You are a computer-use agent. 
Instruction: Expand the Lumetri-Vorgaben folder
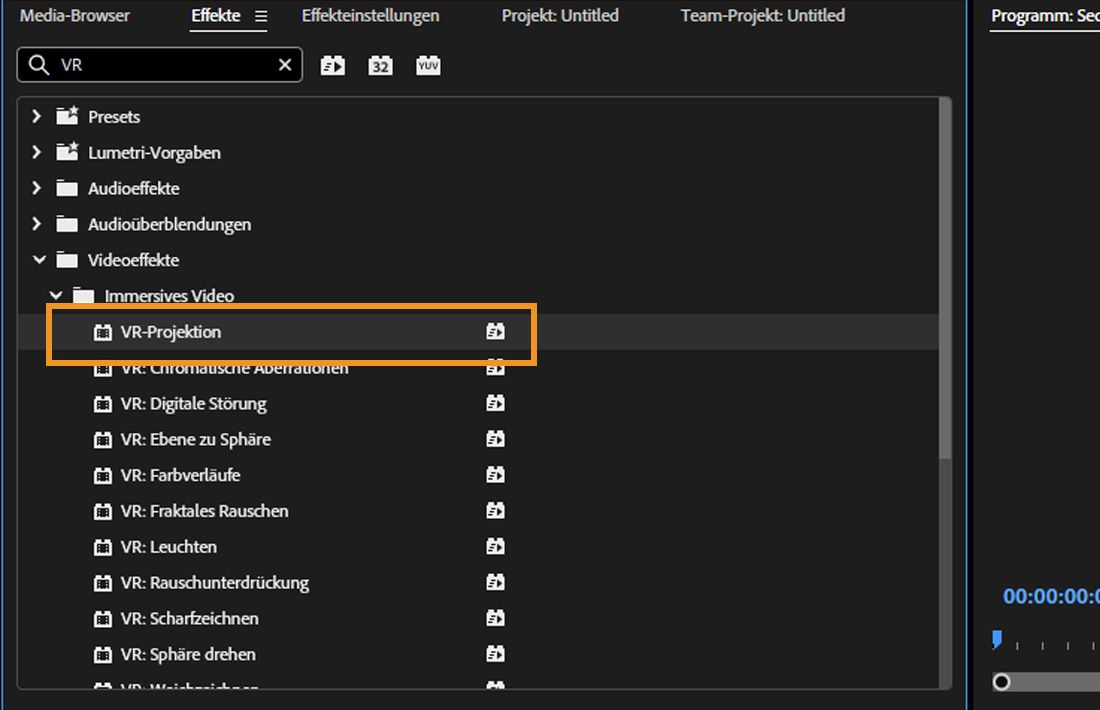tap(37, 152)
